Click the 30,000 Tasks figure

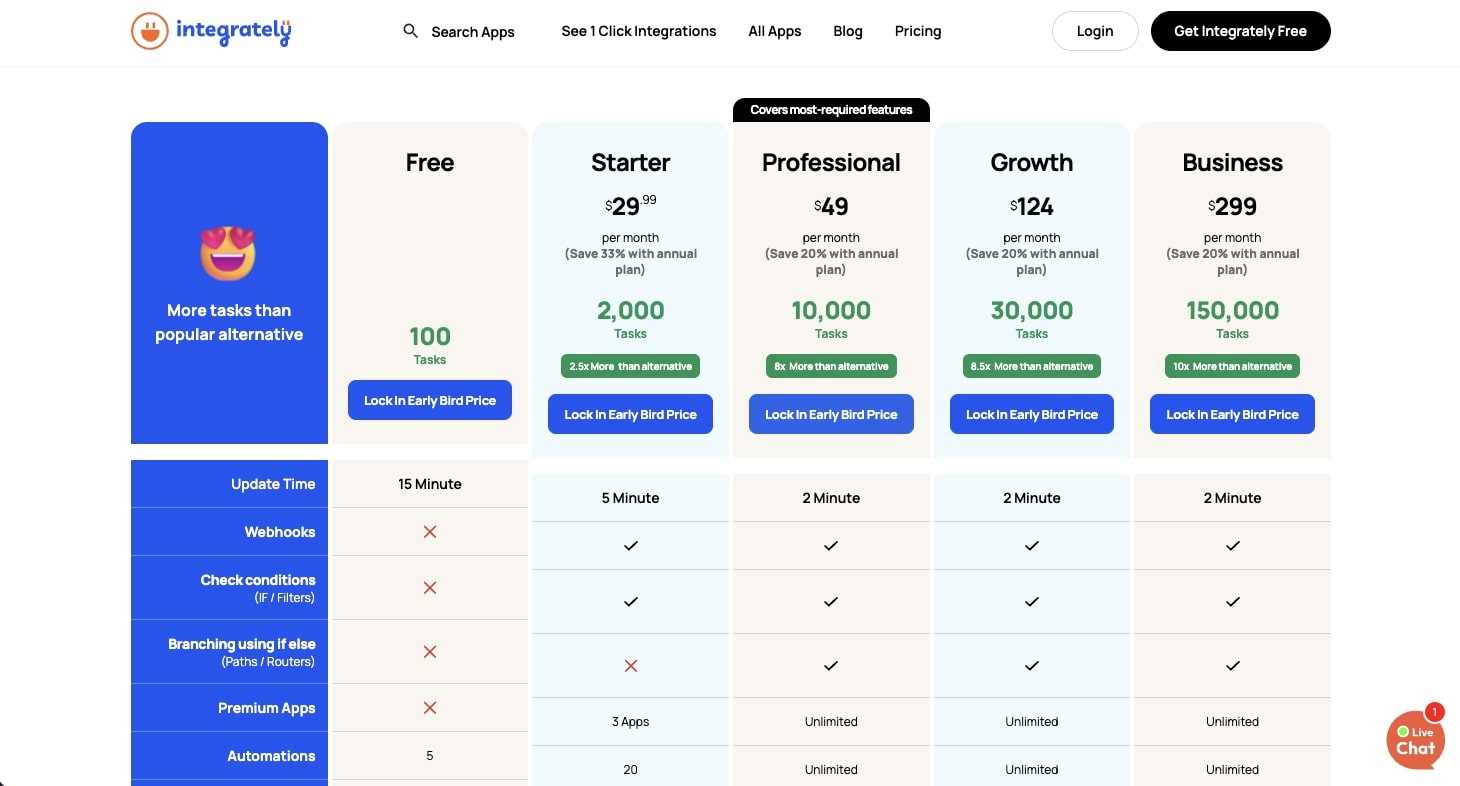click(x=1032, y=311)
